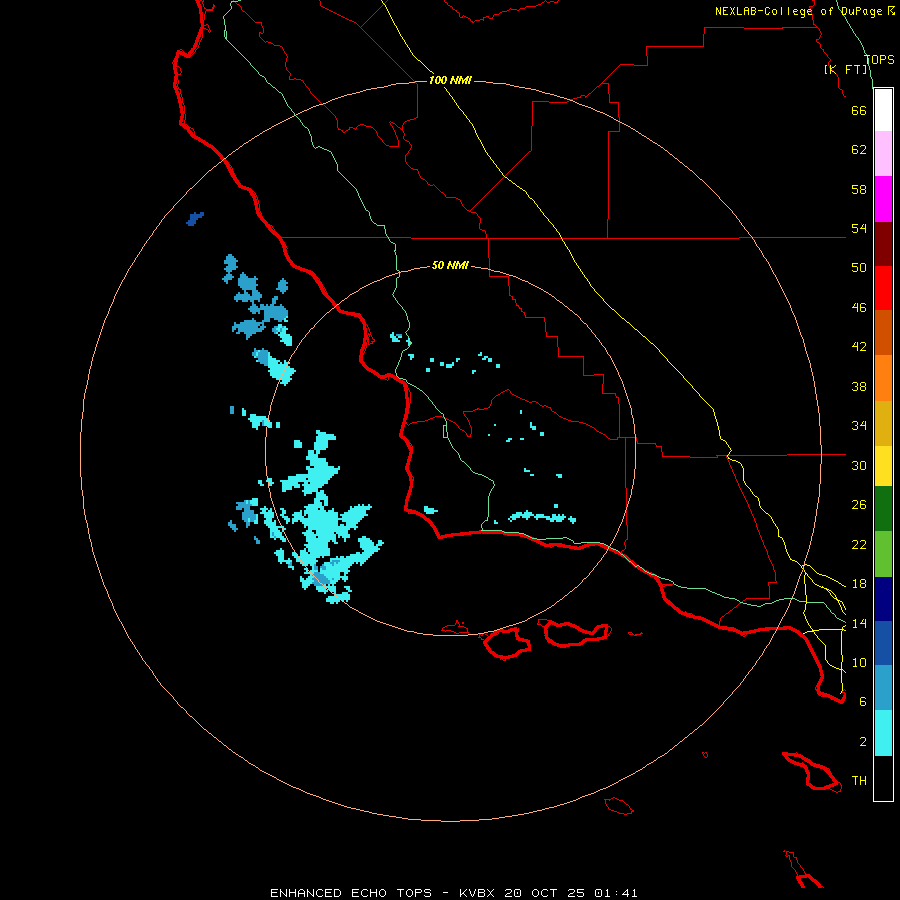Viewport: 900px width, 900px height.
Task: Click the legend value 58
Action: (859, 189)
